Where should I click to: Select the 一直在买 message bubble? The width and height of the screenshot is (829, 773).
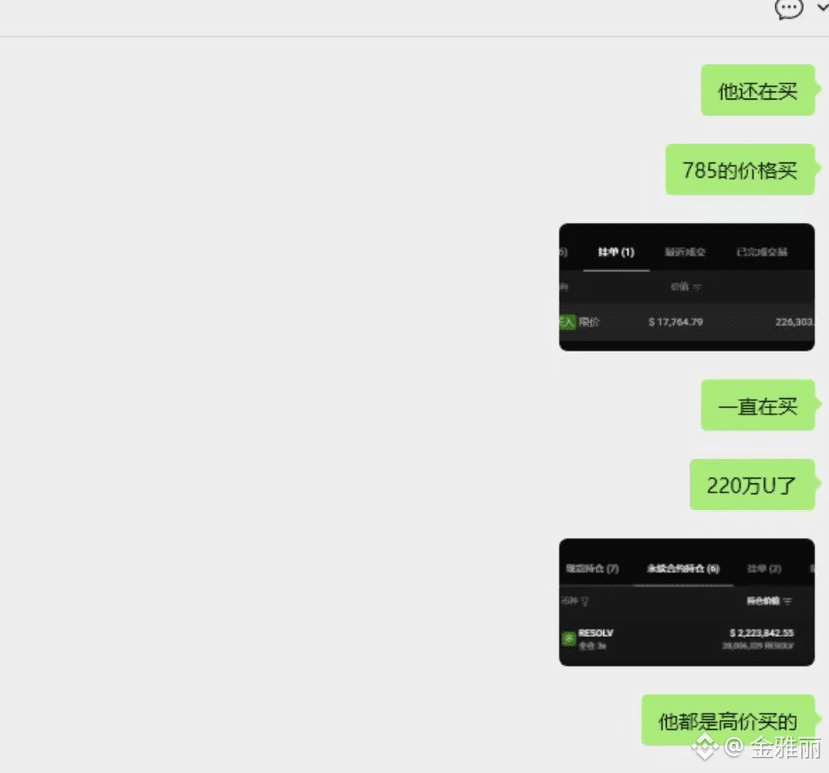pos(758,406)
